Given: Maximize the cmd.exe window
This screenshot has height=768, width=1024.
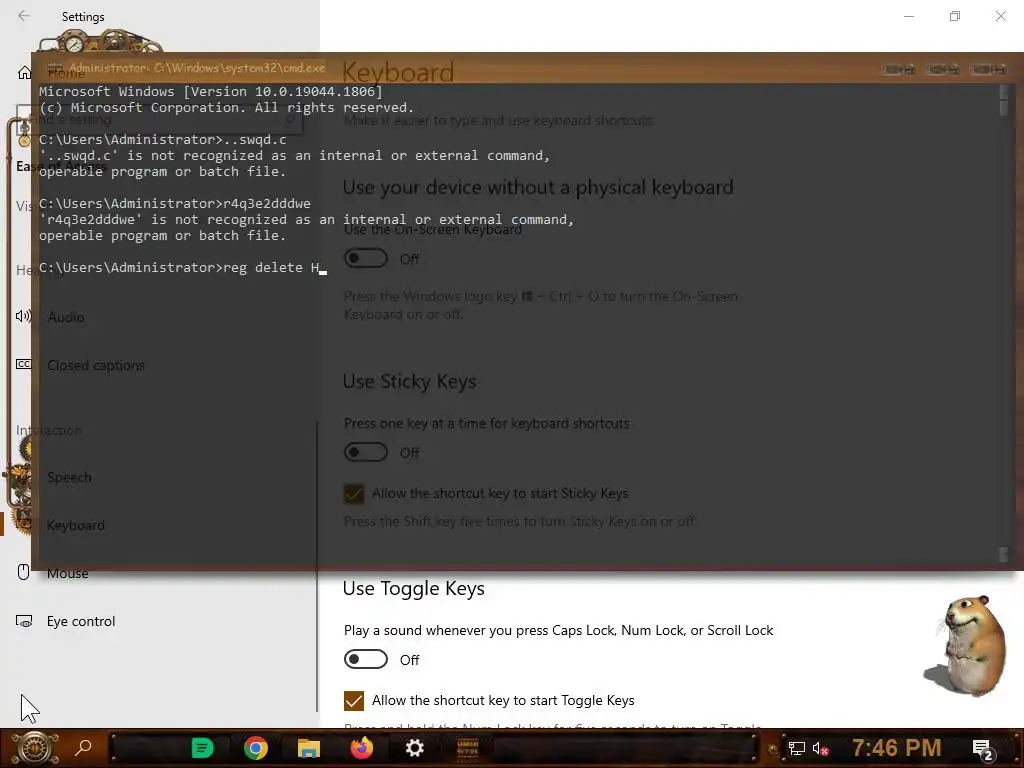Looking at the screenshot, I should coord(943,69).
